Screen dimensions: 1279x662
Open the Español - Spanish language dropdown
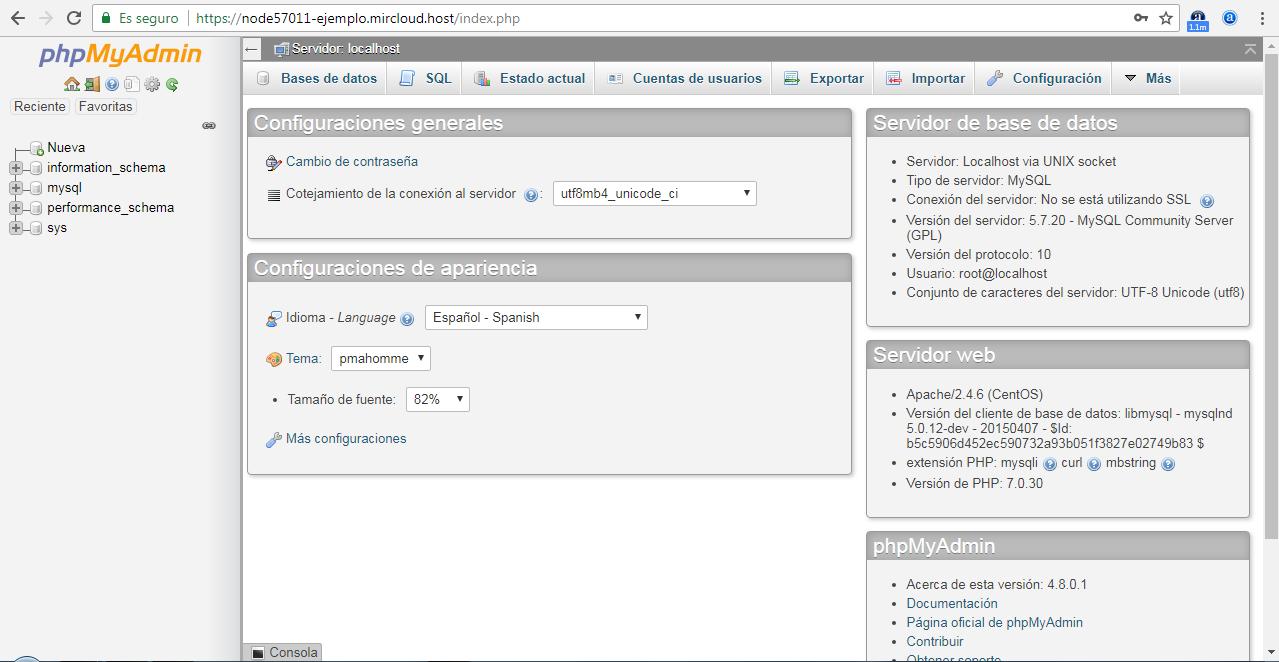(536, 318)
